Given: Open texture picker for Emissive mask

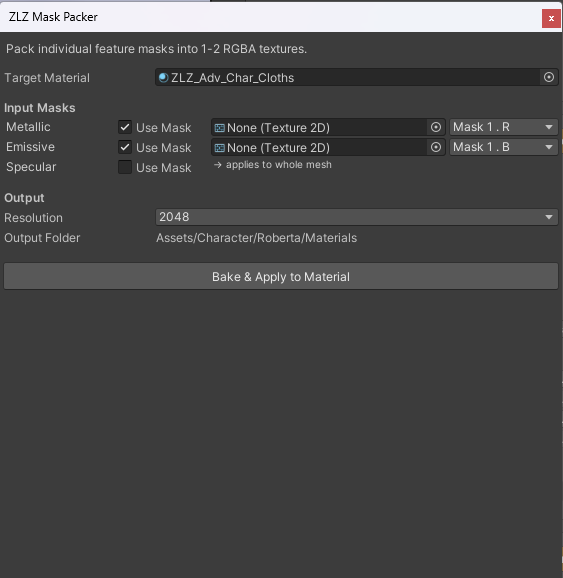Looking at the screenshot, I should (436, 147).
